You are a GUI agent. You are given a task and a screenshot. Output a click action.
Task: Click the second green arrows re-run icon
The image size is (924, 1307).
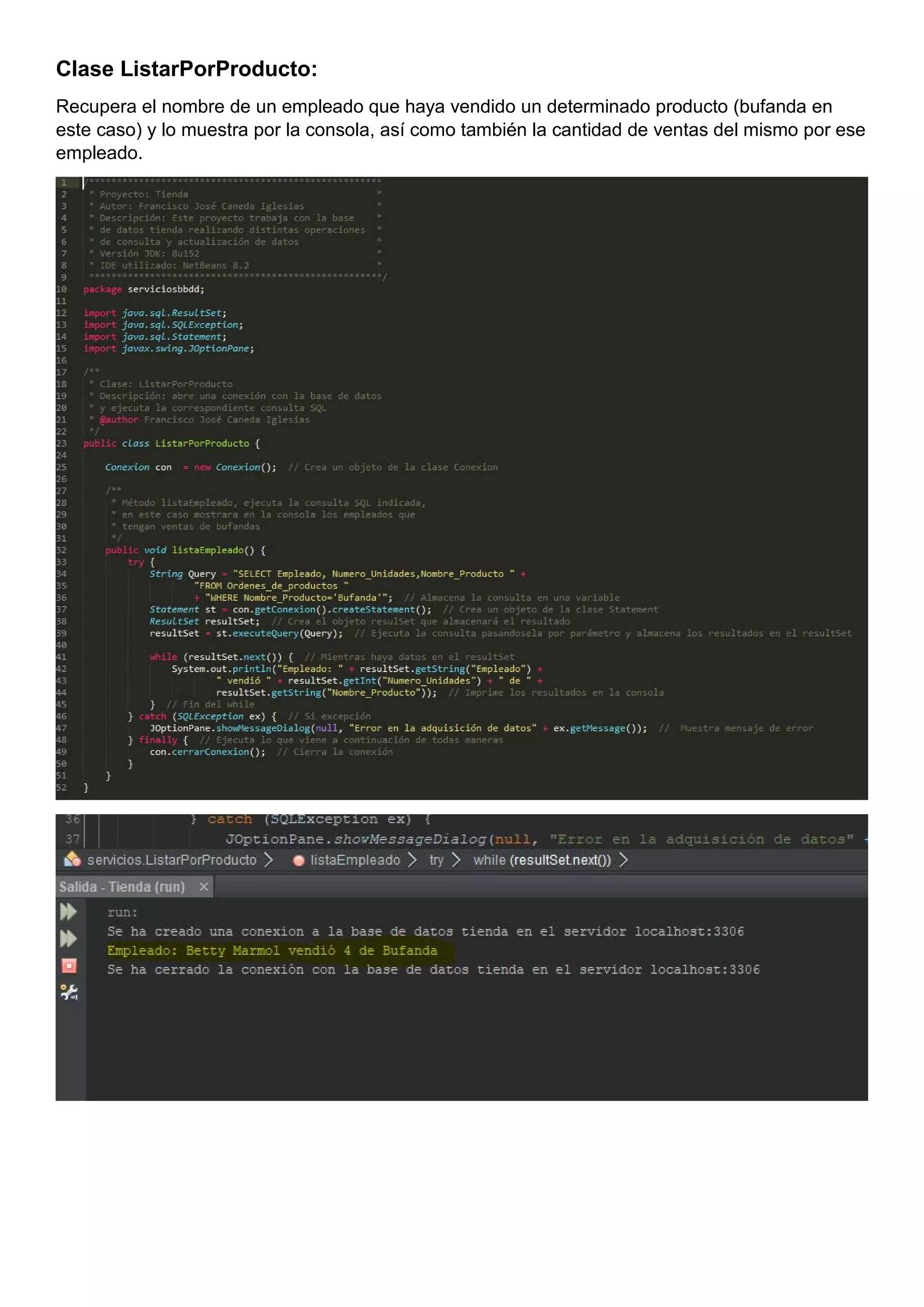(68, 938)
